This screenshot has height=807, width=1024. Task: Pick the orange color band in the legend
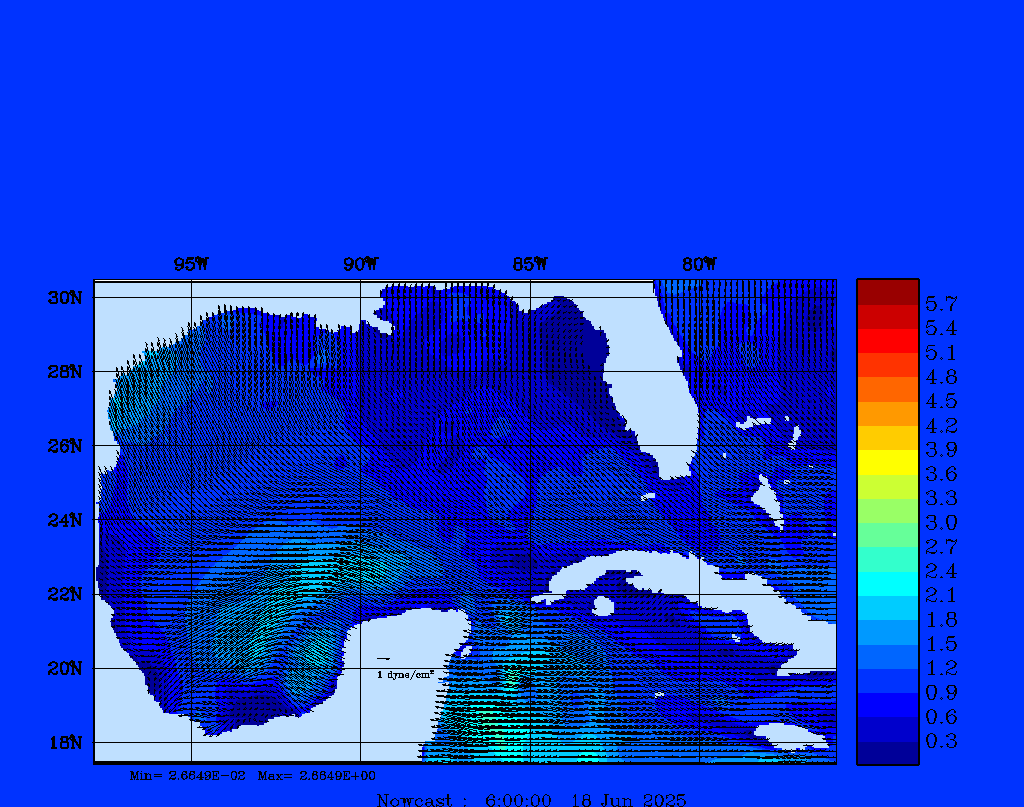pos(887,413)
